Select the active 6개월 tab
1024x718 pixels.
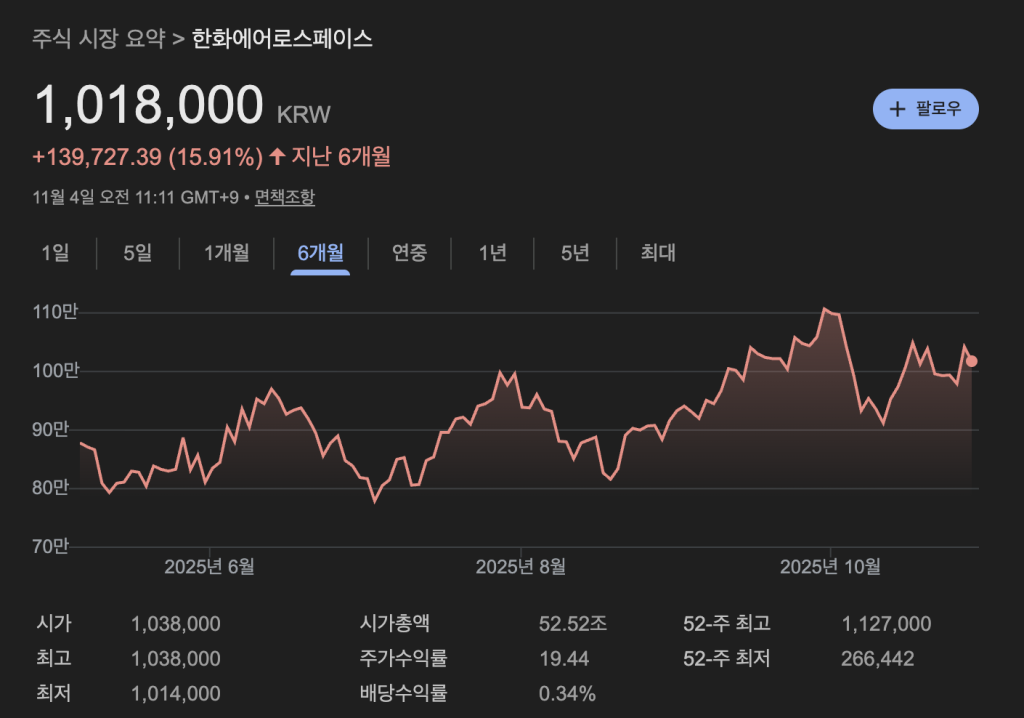click(320, 253)
